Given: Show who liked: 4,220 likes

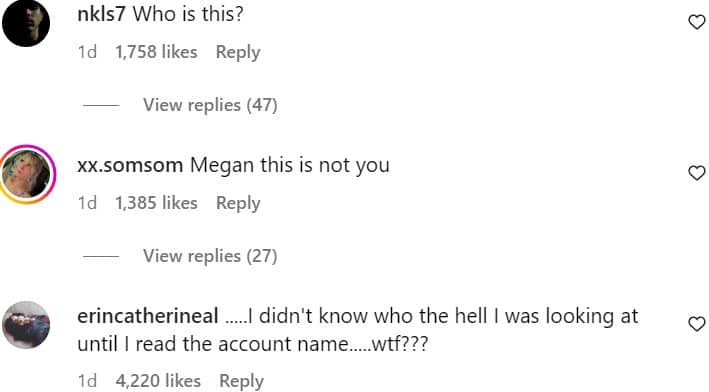Looking at the screenshot, I should click(x=158, y=381).
